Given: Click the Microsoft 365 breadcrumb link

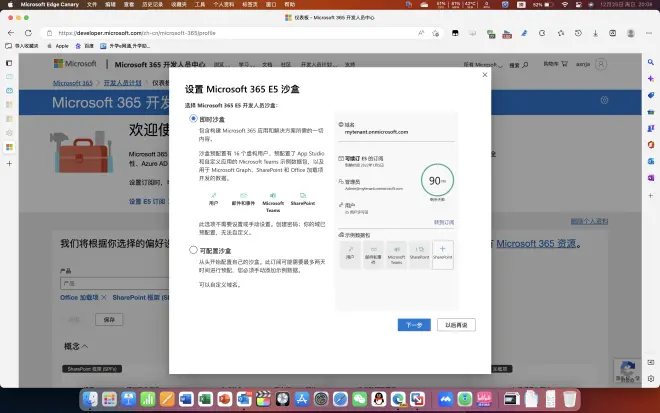Looking at the screenshot, I should pyautogui.click(x=72, y=83).
